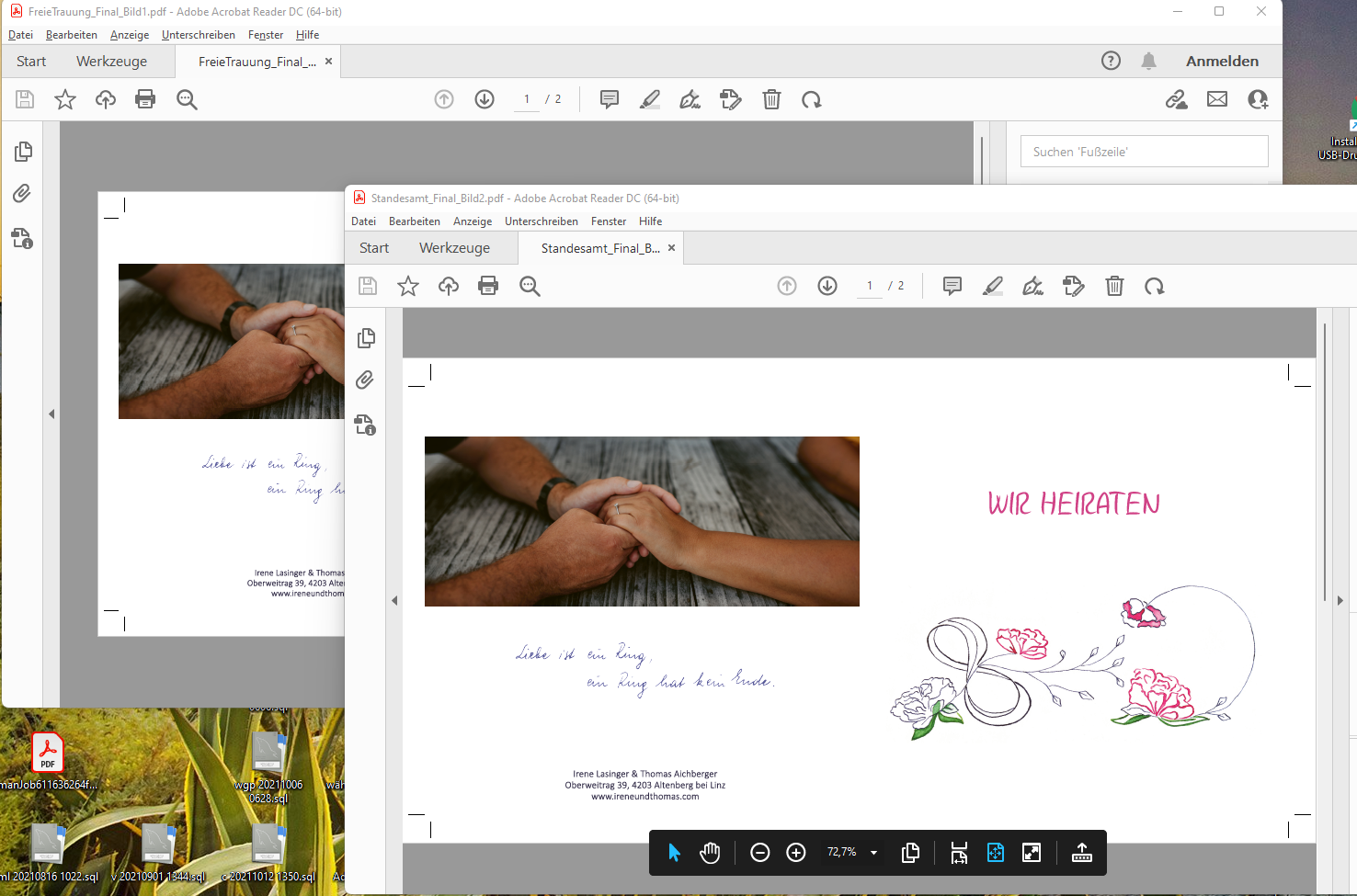The width and height of the screenshot is (1357, 896).
Task: Expand right tools pane in Standesamt window
Action: click(1340, 601)
